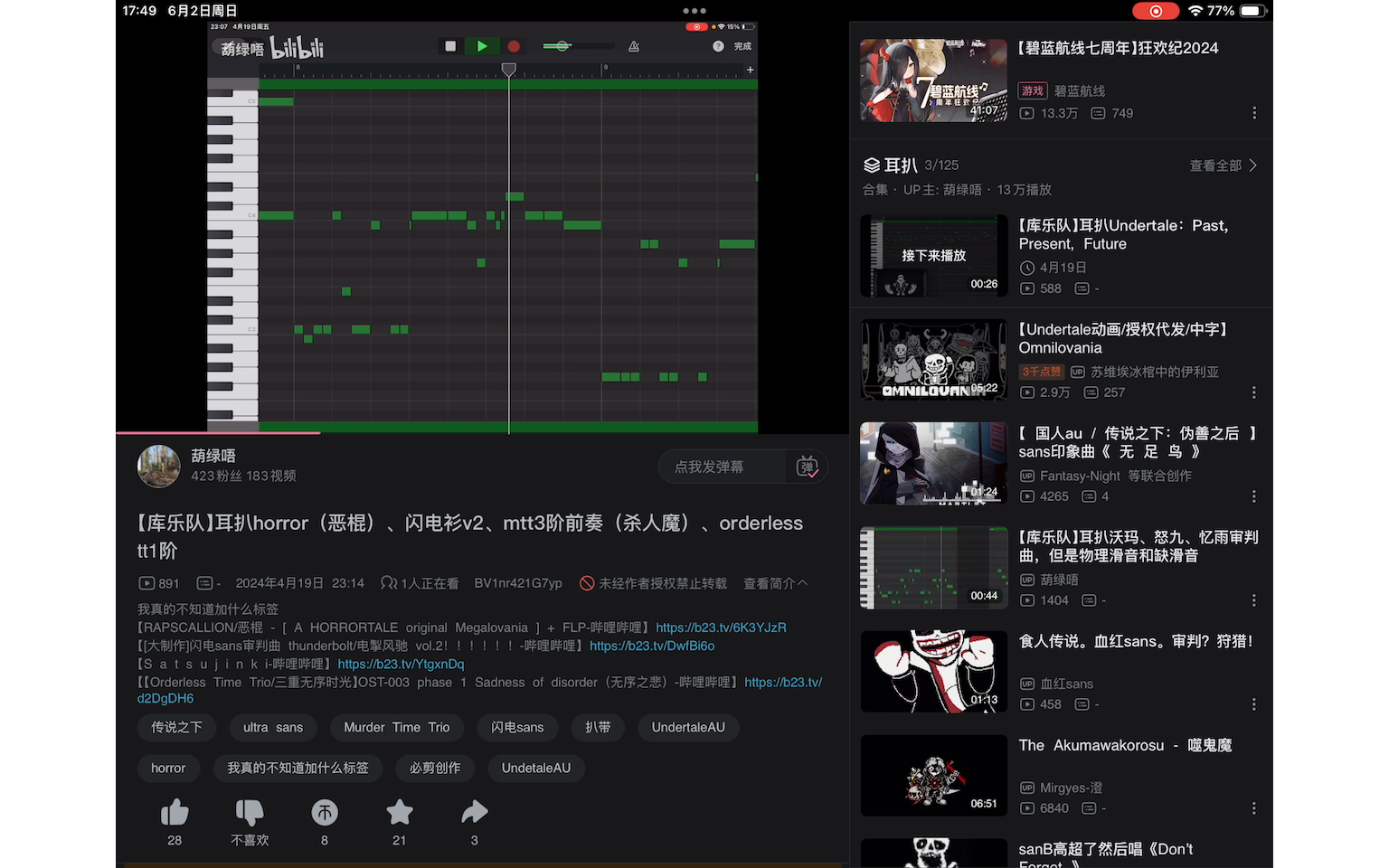Share the video using the arrow icon

[475, 813]
